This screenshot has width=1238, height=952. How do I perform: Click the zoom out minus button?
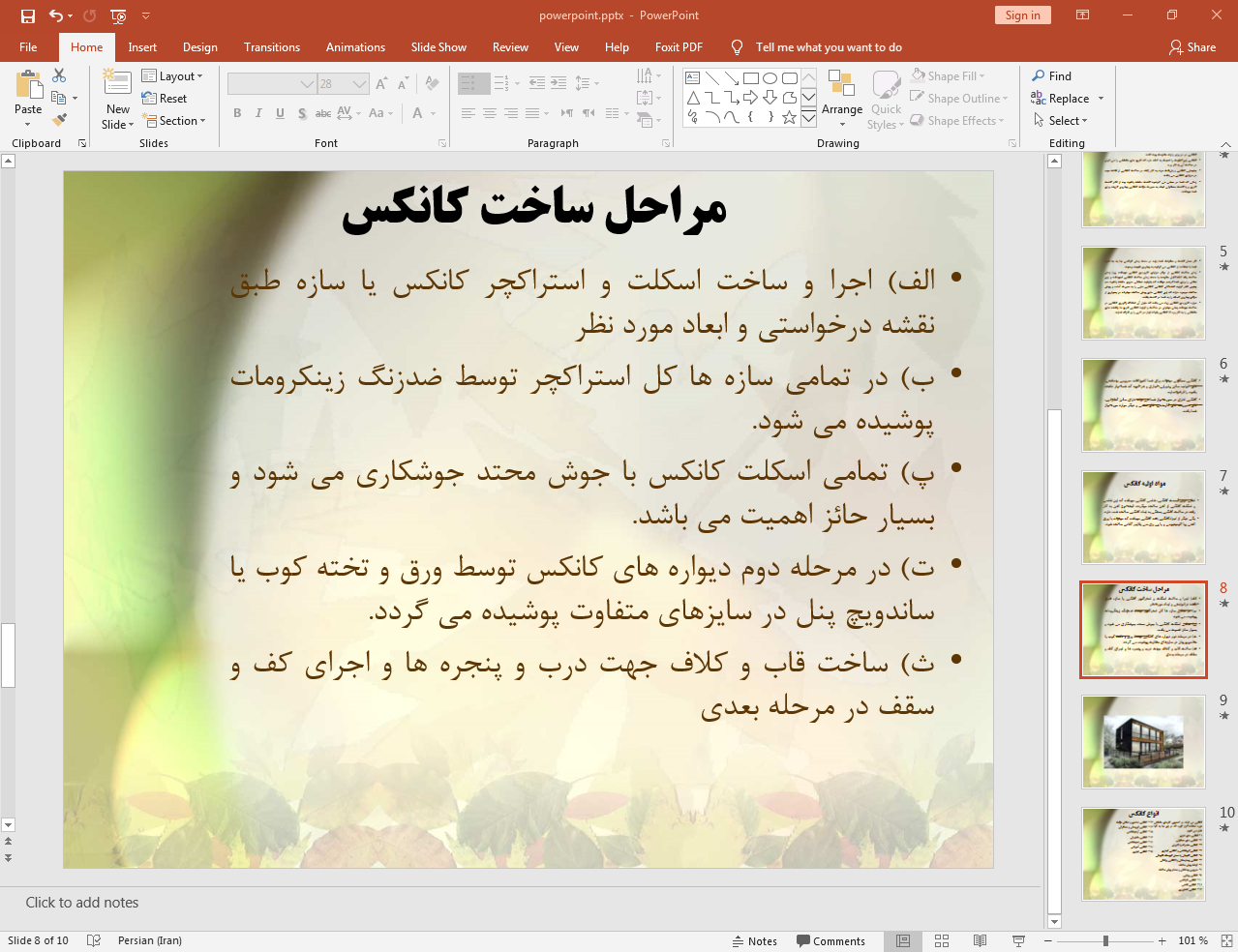click(x=1048, y=940)
